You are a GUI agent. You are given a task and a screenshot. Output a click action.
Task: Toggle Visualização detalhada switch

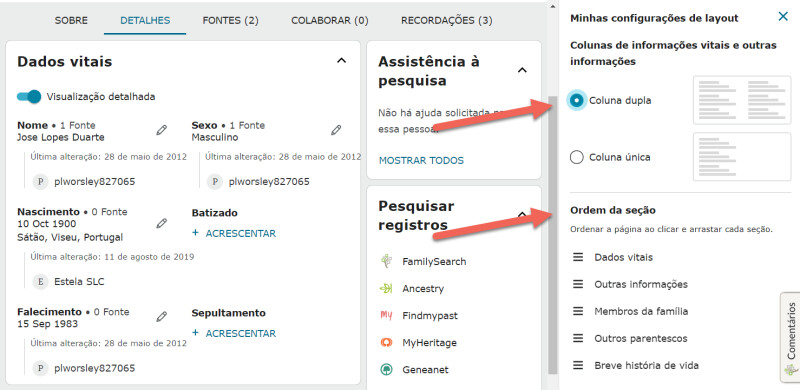(29, 96)
